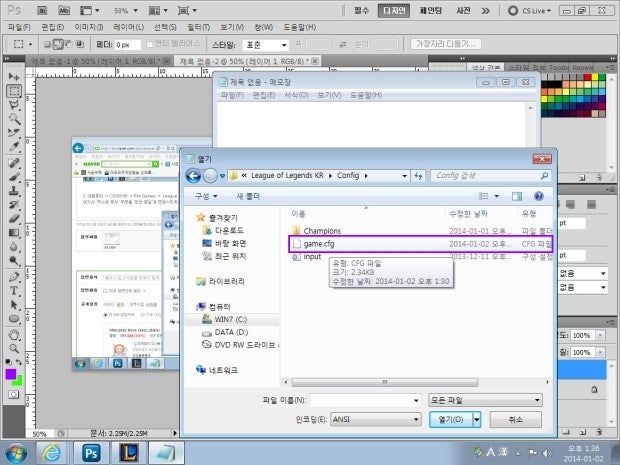
Task: Choose the Horizontal Type tool
Action: point(14,291)
